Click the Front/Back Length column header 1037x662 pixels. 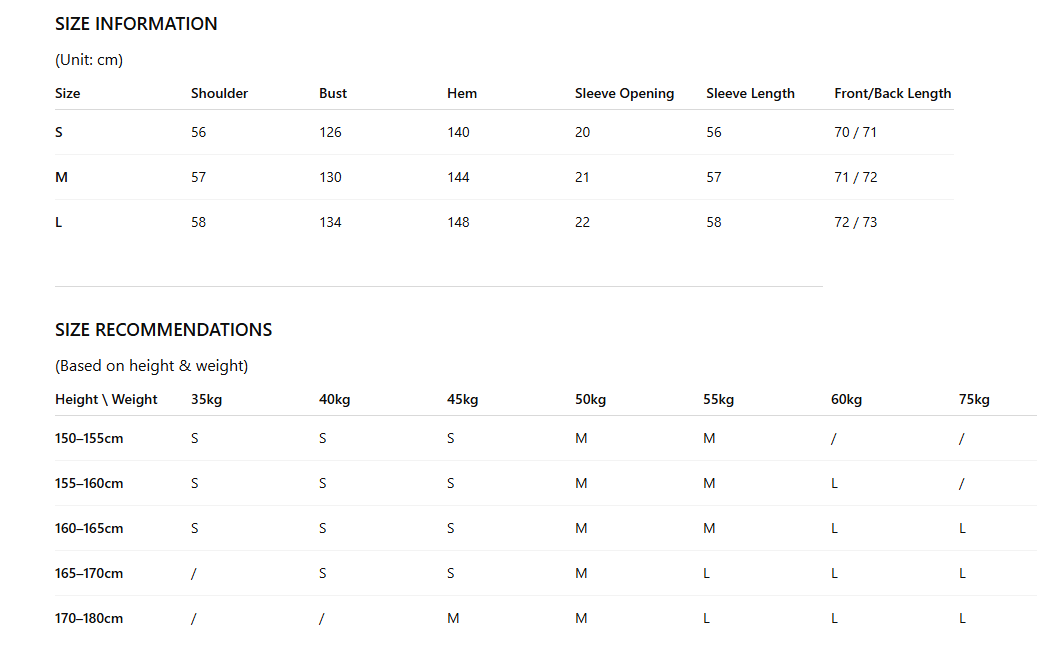893,93
